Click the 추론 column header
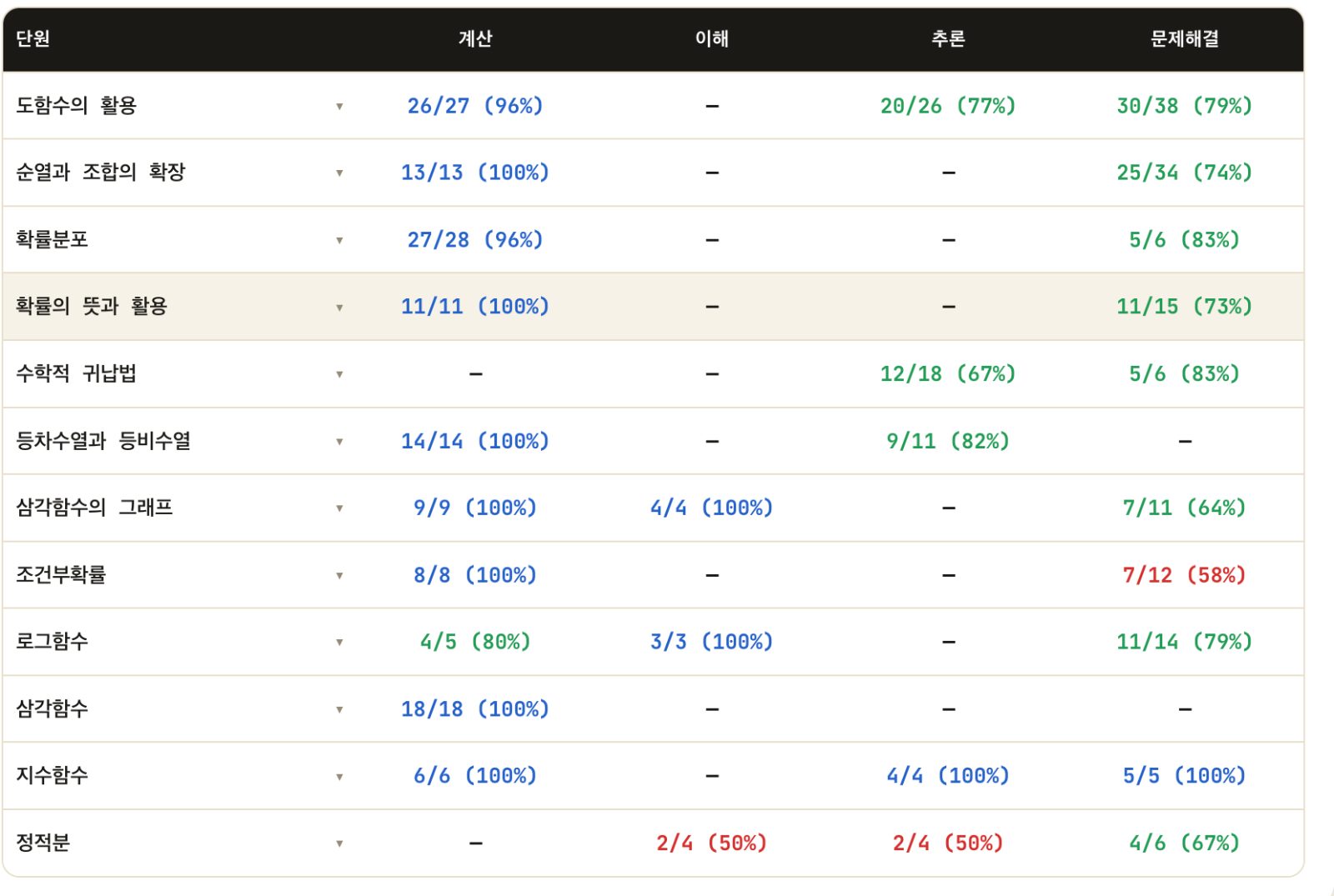 pos(948,38)
